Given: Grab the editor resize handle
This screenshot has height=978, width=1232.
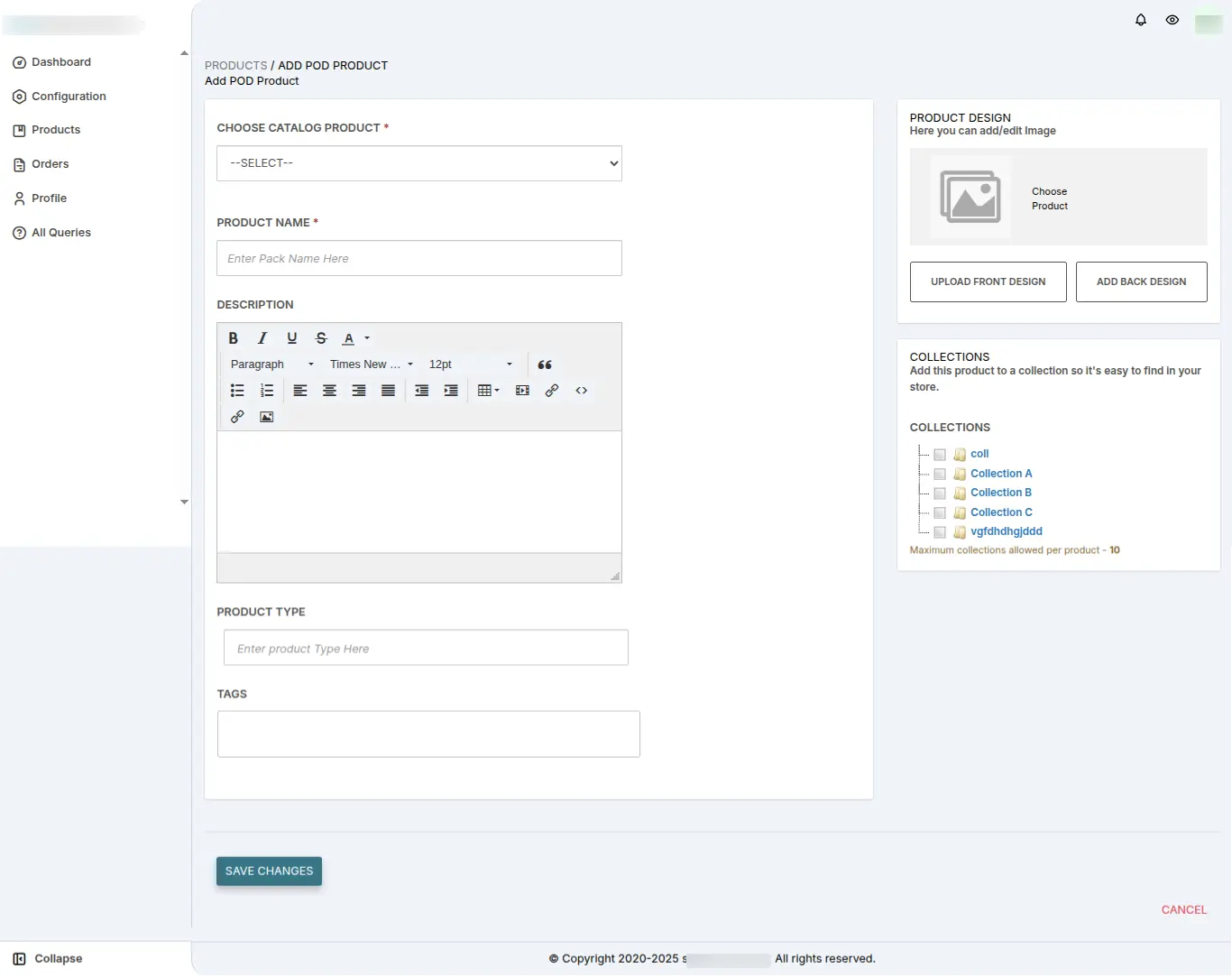Looking at the screenshot, I should 615,576.
